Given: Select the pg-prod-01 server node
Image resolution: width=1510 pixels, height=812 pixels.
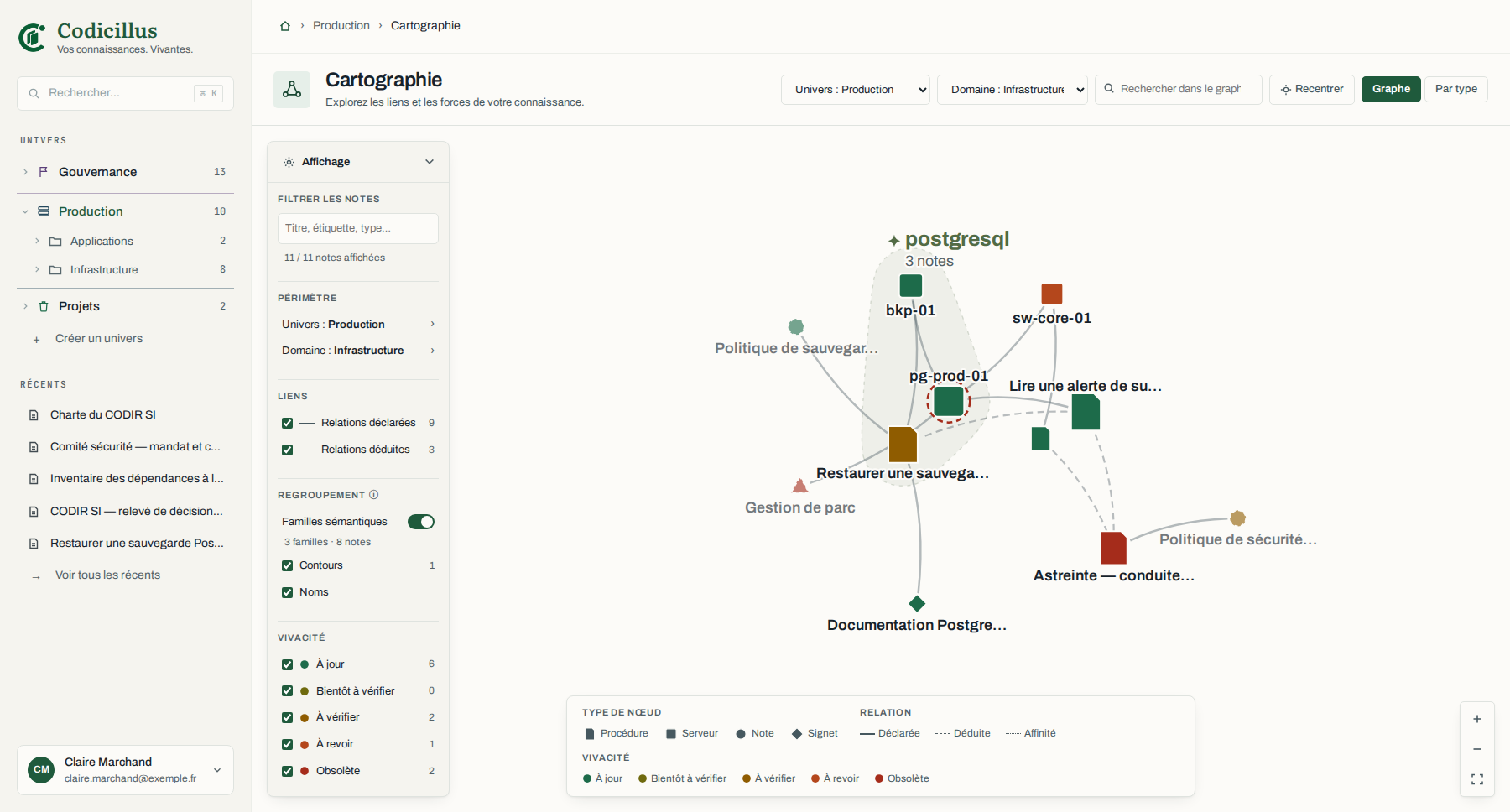Looking at the screenshot, I should (949, 401).
